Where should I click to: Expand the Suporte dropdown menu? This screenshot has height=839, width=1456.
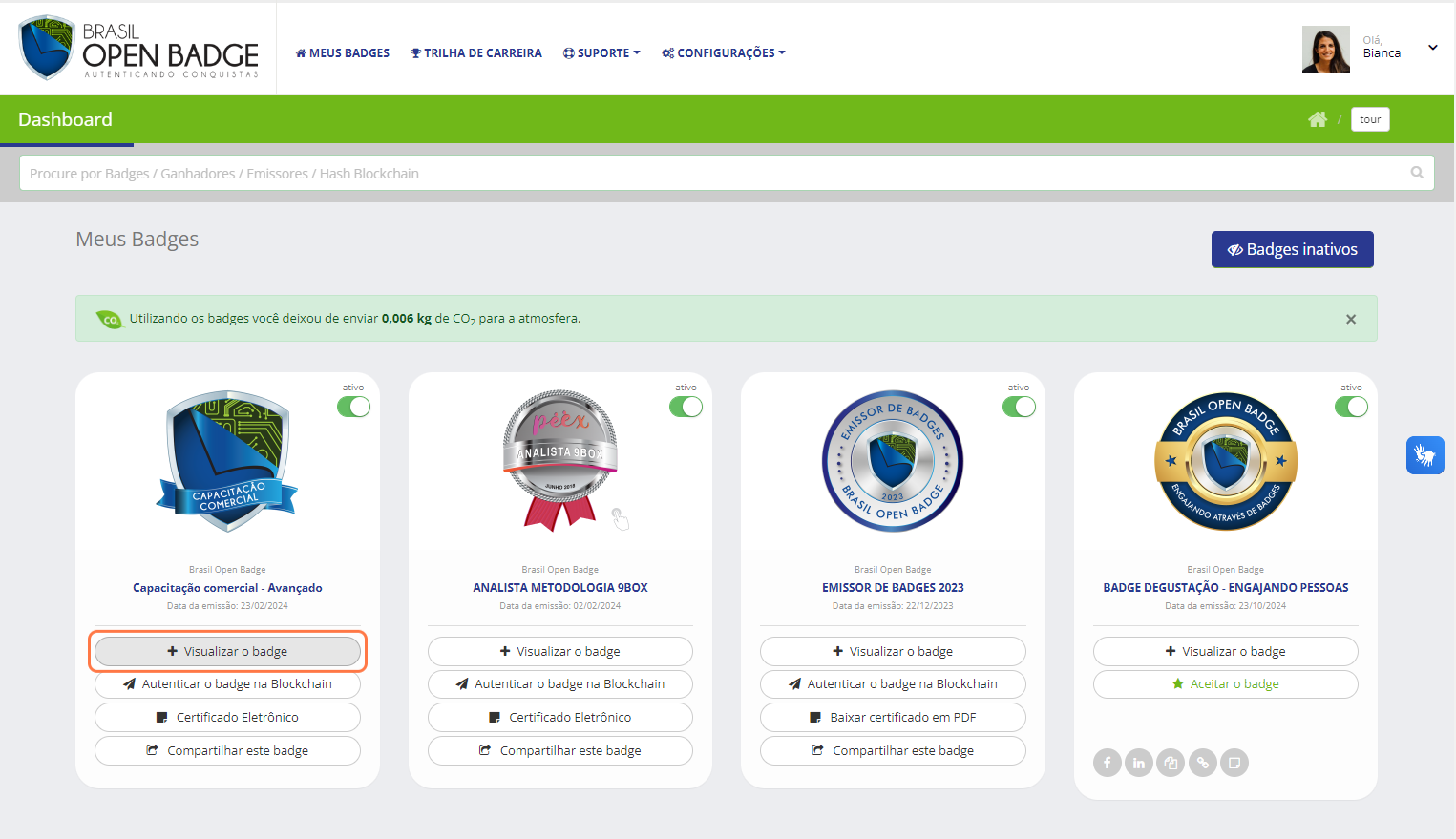[601, 53]
